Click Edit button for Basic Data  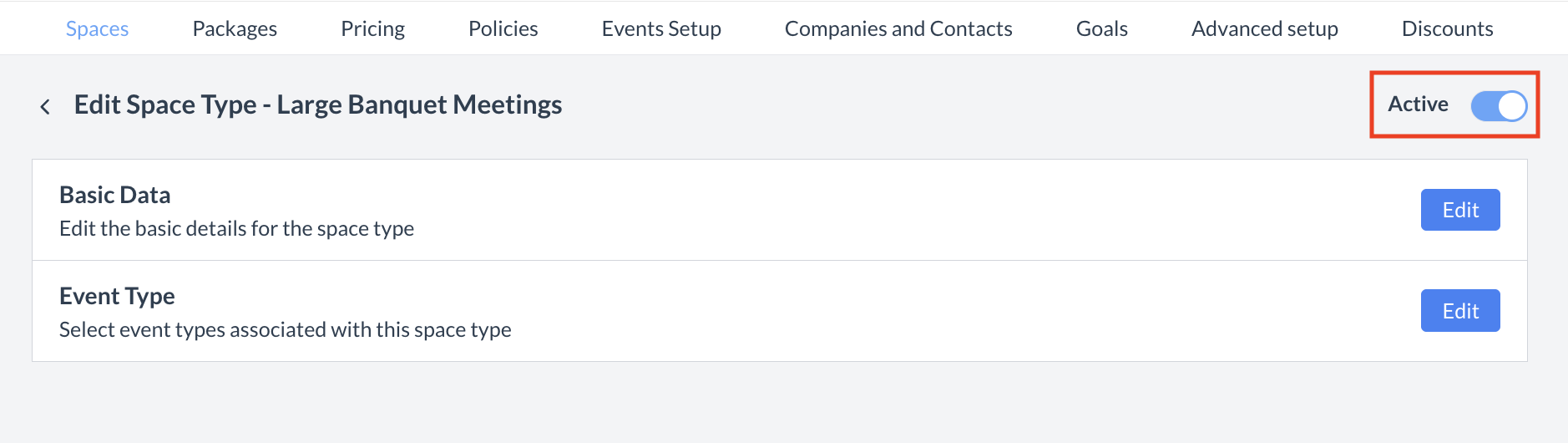click(1460, 210)
